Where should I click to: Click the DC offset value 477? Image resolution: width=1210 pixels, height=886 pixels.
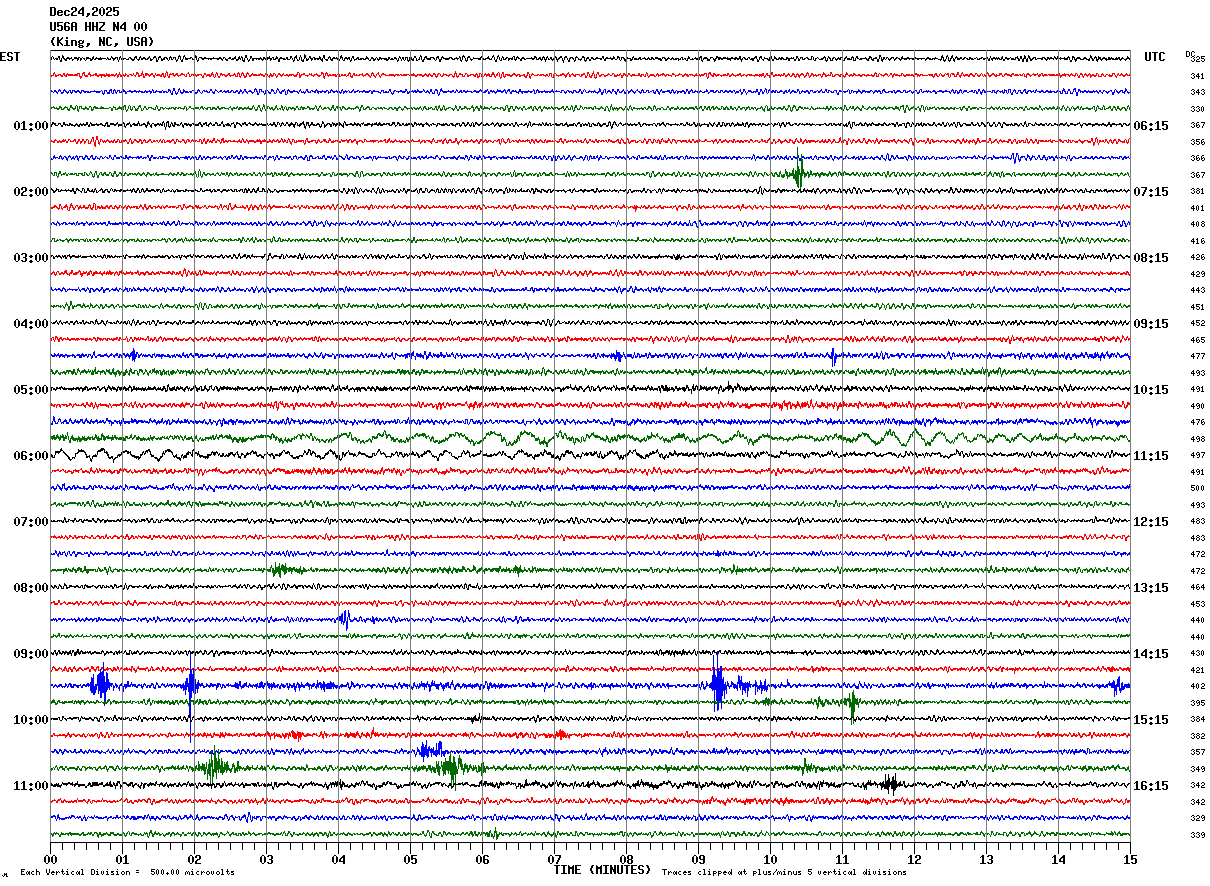tap(1198, 356)
